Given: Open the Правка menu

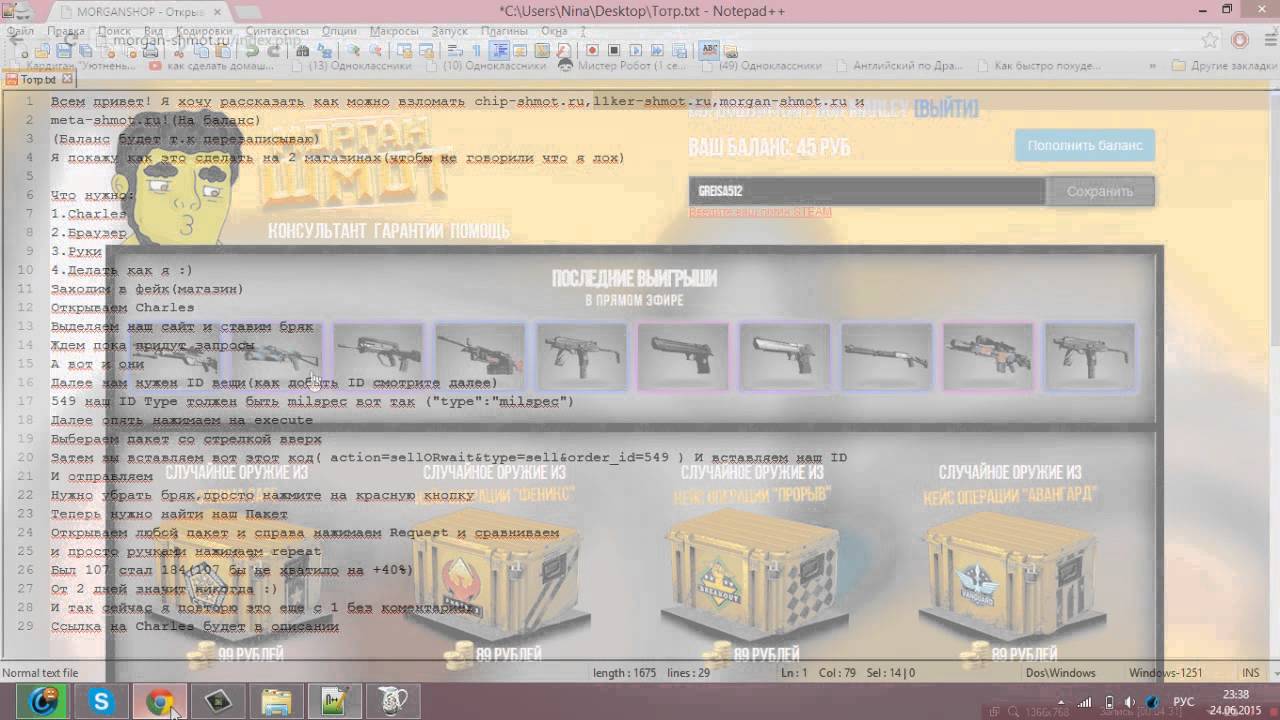Looking at the screenshot, I should pyautogui.click(x=65, y=31).
